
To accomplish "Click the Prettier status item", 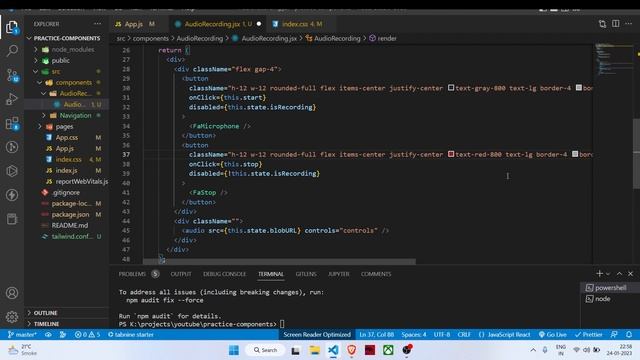I will (589, 334).
